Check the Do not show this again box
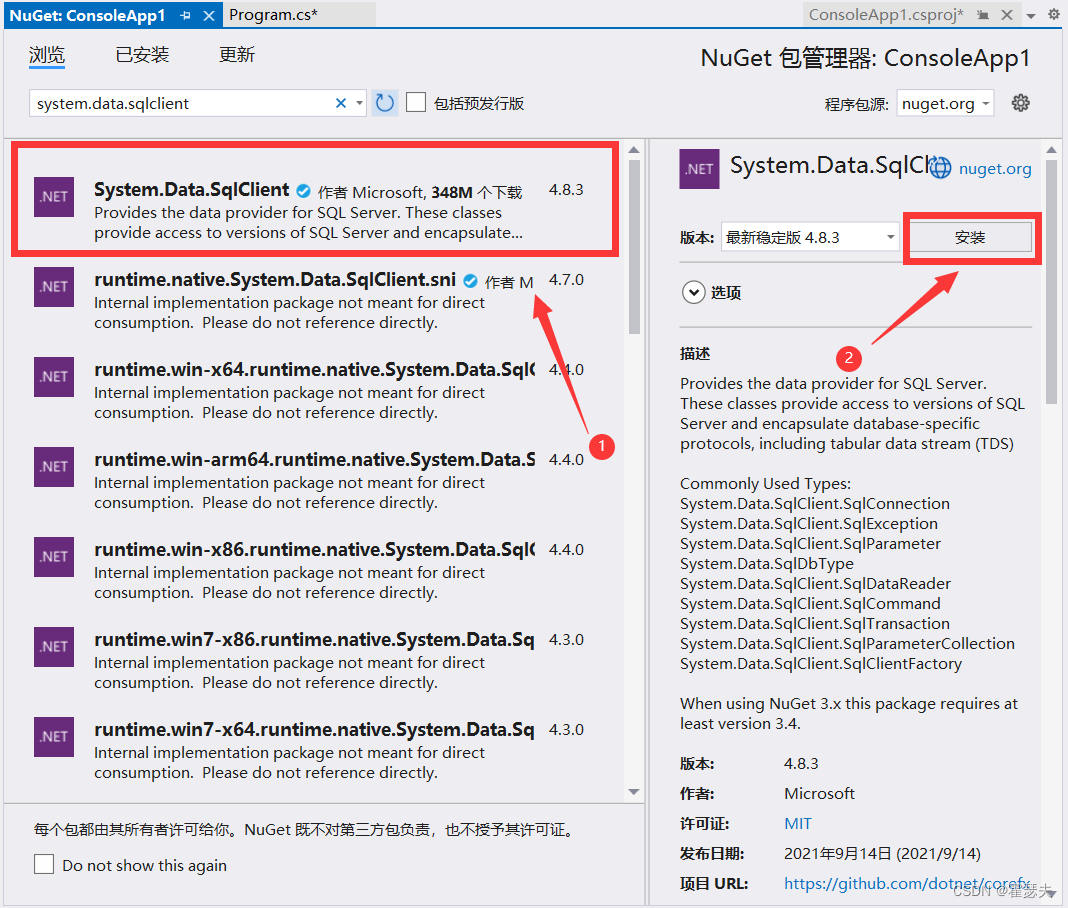This screenshot has width=1068, height=908. pos(44,864)
